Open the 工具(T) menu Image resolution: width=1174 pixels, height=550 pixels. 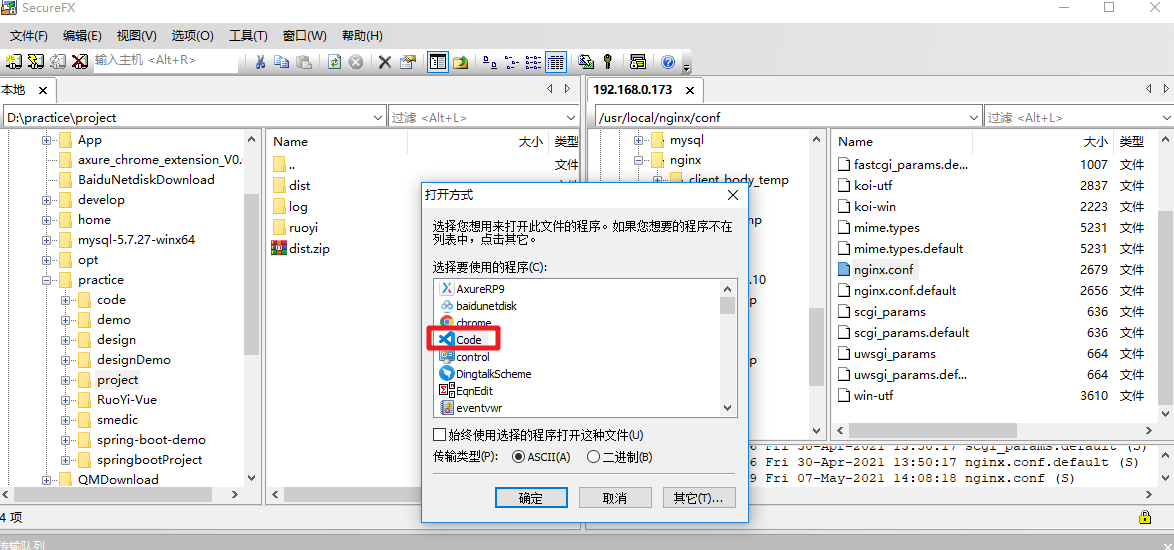248,35
